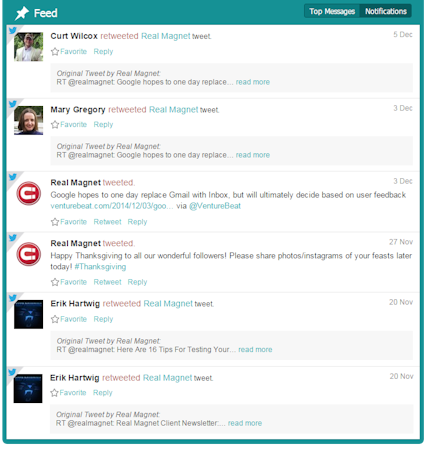
Task: Click Erik Hartwig name on Client Newsletter retweet
Action: tap(75, 378)
